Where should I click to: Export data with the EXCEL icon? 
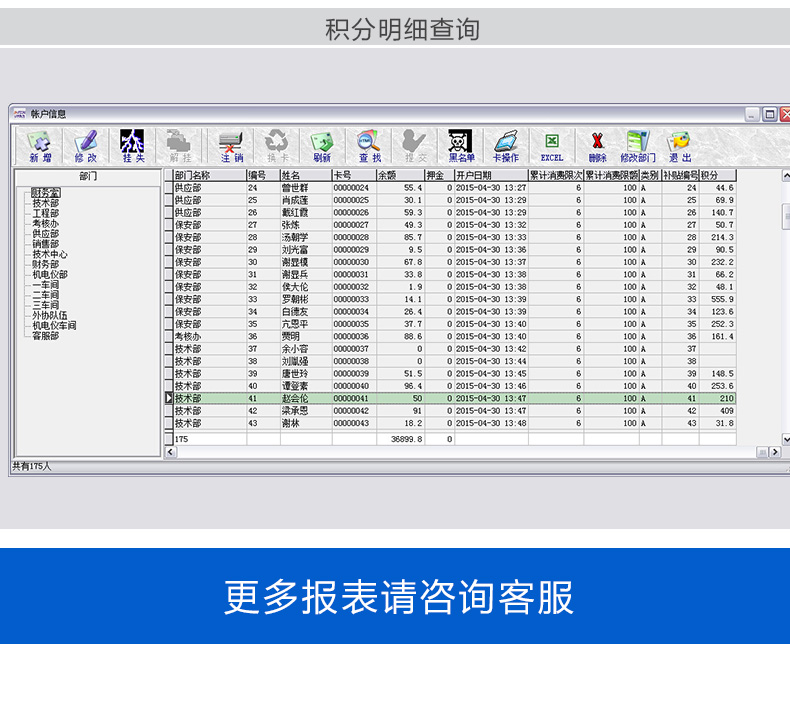click(x=552, y=145)
